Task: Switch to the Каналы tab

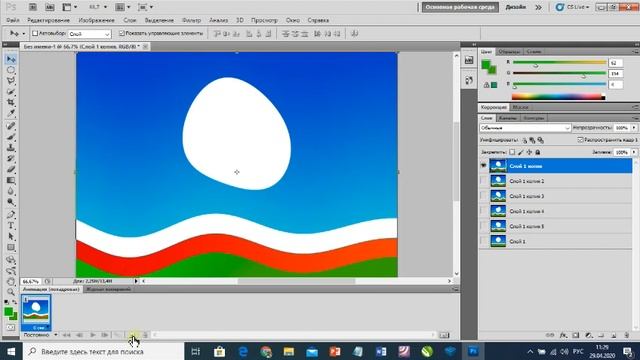Action: tap(508, 118)
